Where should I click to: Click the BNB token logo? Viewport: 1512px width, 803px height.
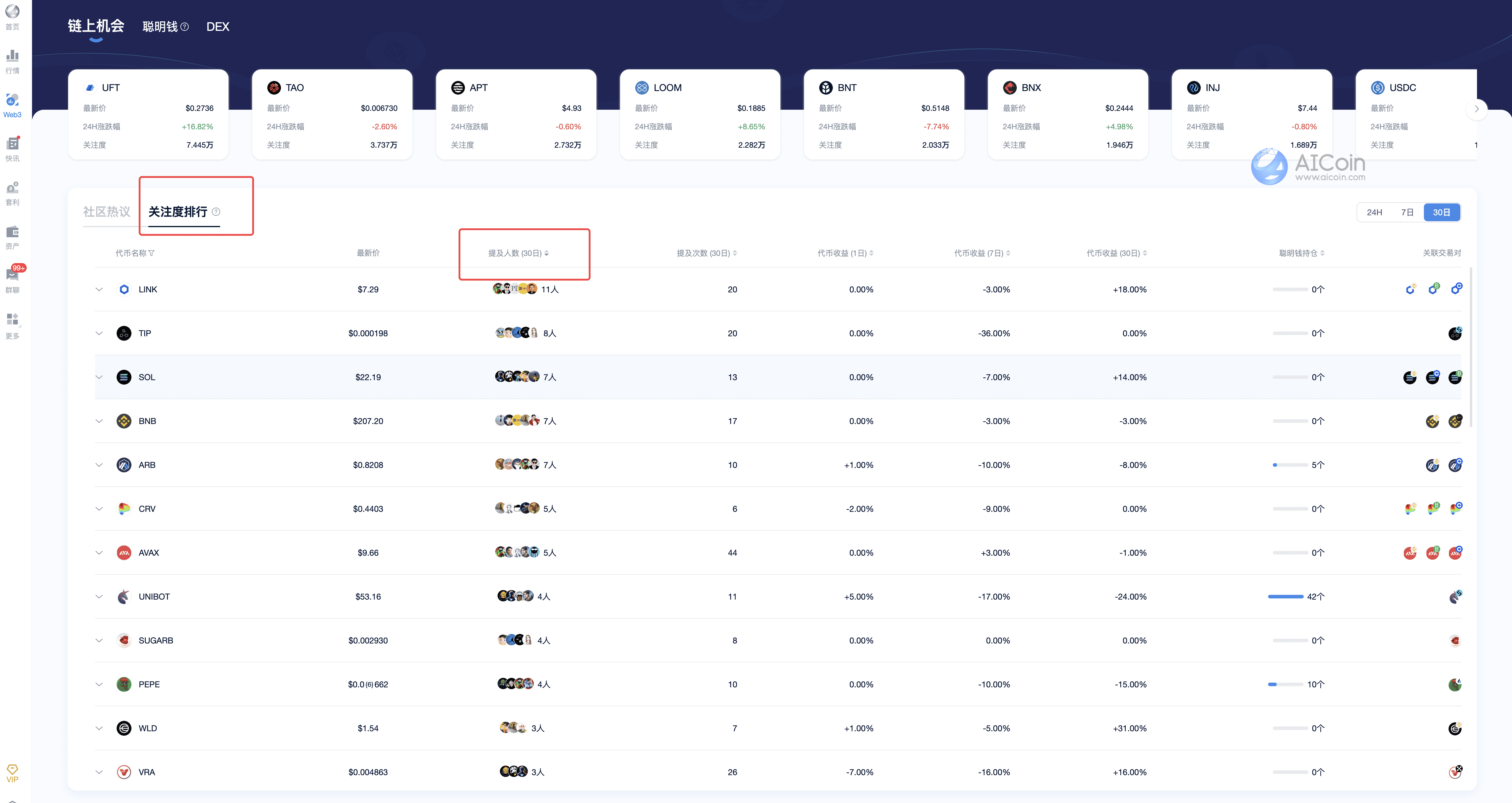click(x=124, y=421)
